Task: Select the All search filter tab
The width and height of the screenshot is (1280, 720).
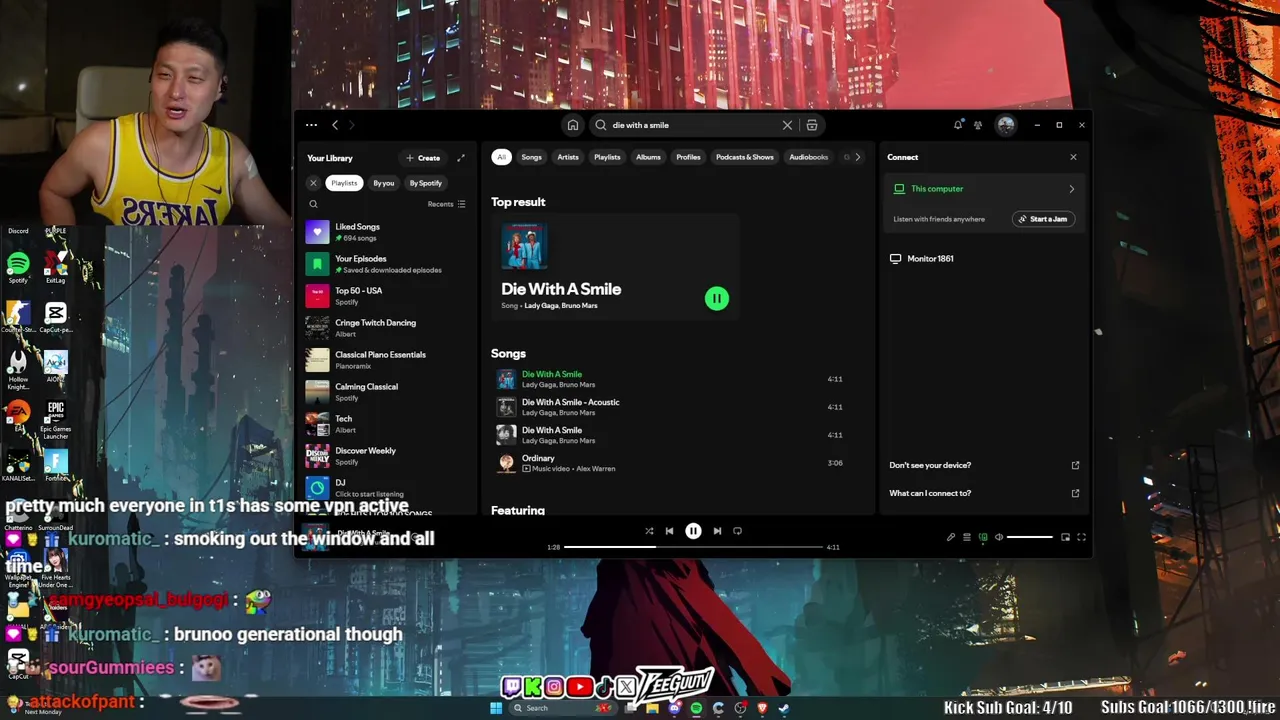Action: (x=501, y=157)
